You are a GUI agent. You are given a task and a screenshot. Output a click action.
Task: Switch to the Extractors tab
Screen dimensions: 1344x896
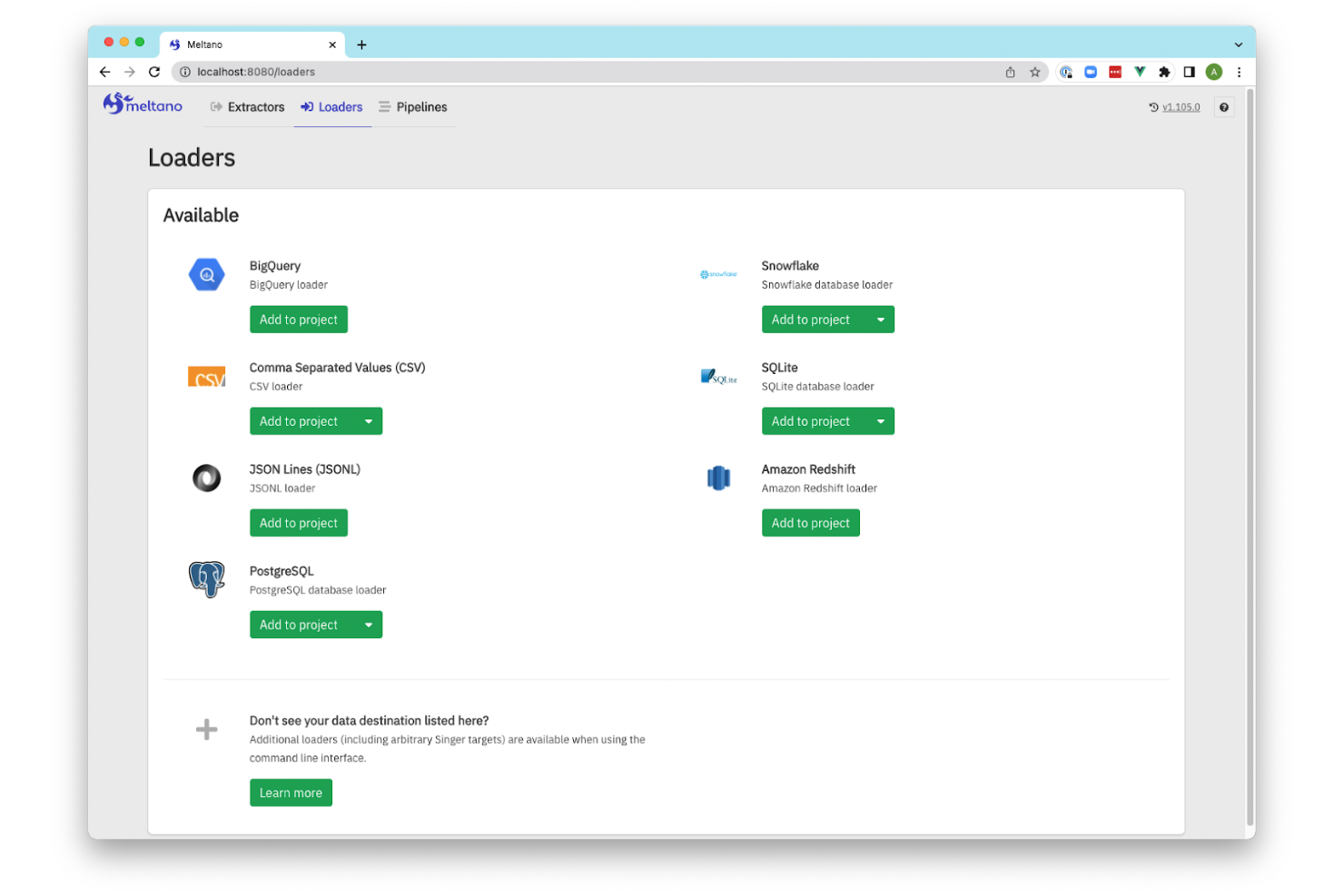255,106
